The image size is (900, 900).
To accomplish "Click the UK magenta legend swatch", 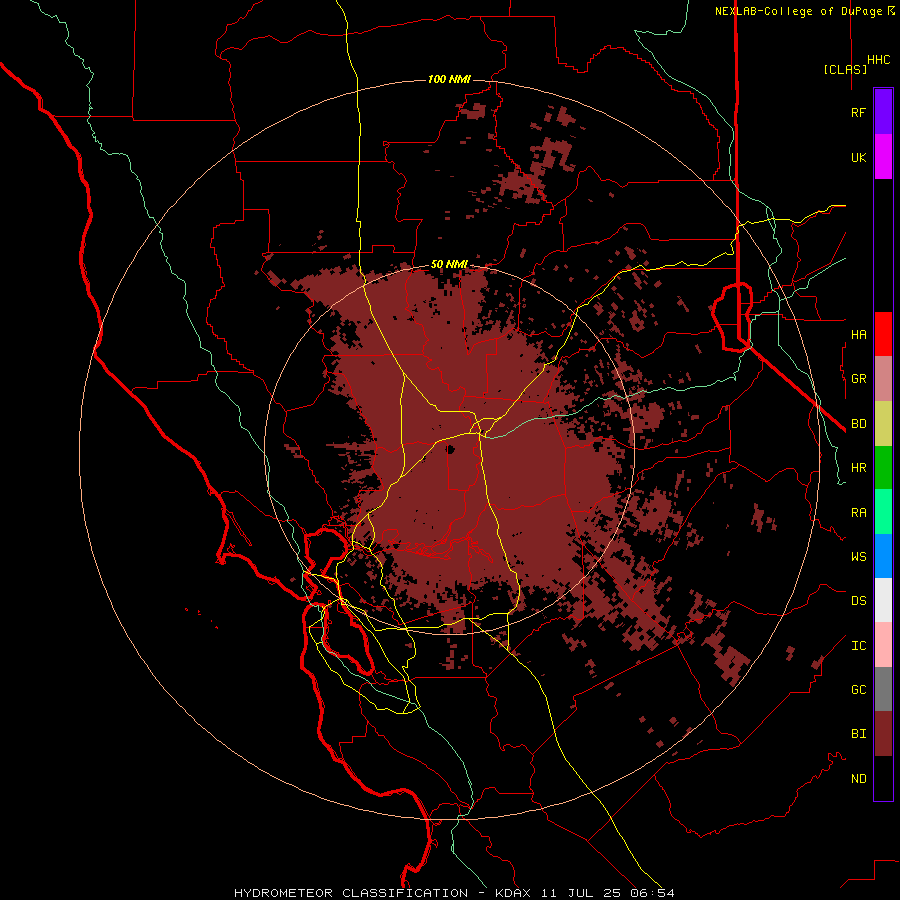I will pos(883,157).
